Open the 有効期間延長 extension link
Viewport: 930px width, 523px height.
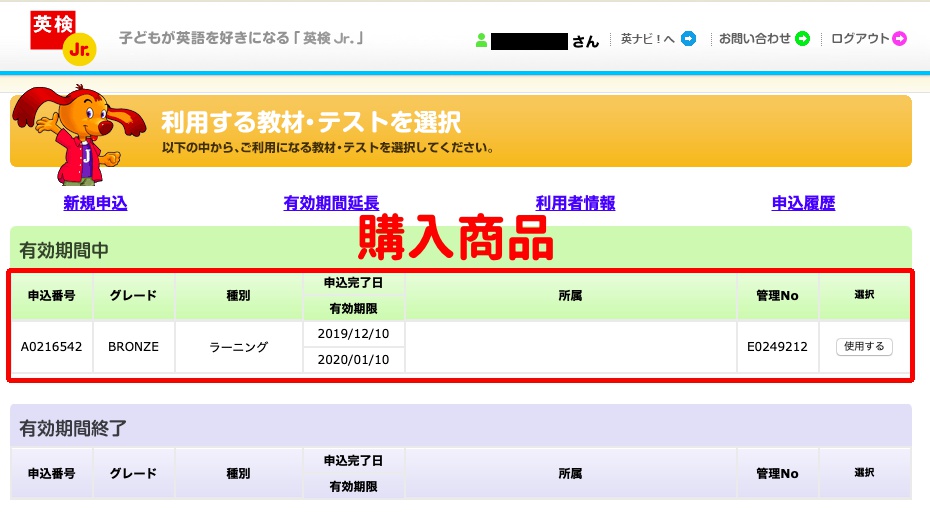(331, 203)
